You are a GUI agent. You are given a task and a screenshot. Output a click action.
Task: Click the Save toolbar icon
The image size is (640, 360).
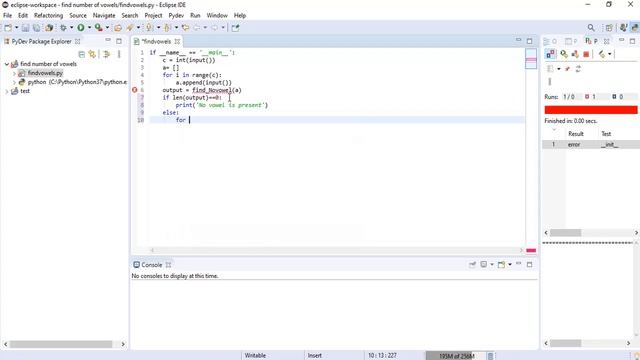click(x=25, y=28)
